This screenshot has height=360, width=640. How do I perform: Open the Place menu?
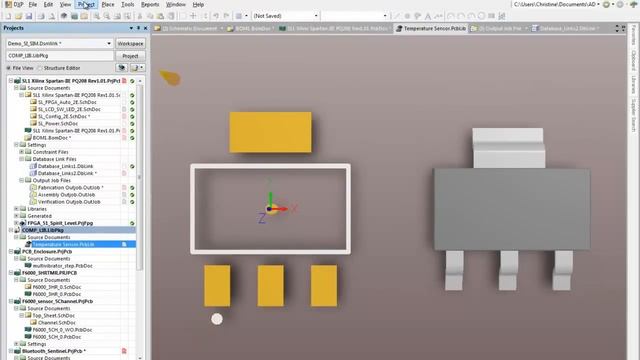pyautogui.click(x=108, y=4)
